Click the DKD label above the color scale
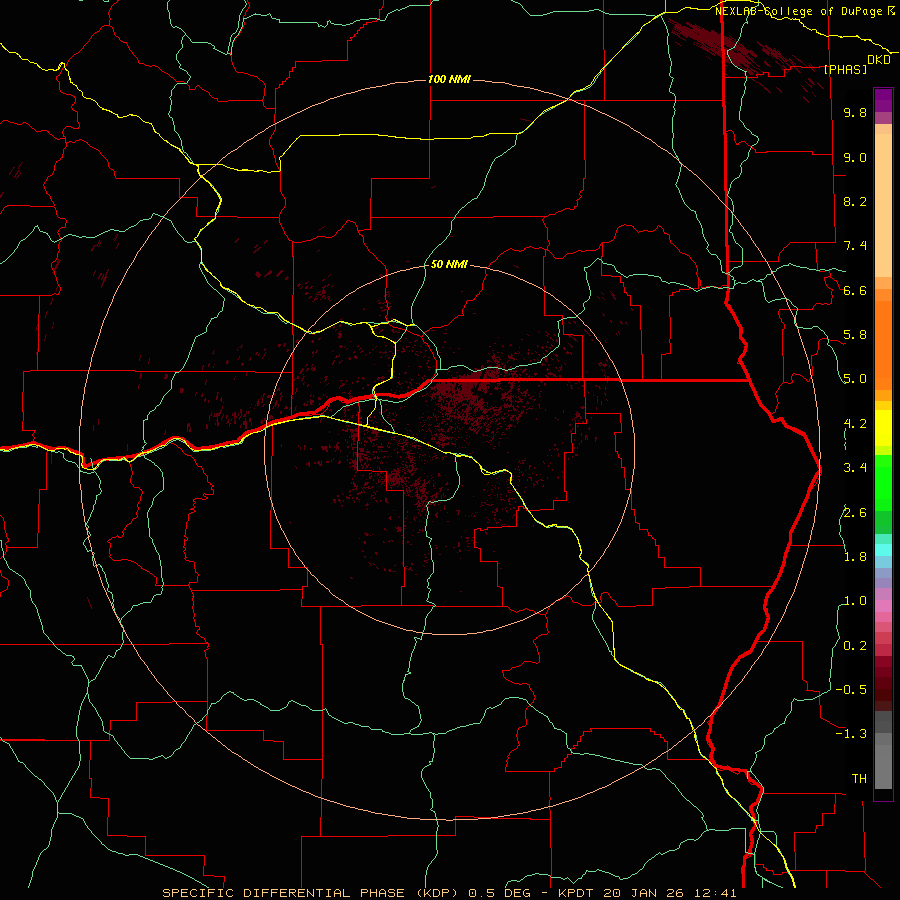The height and width of the screenshot is (900, 900). click(x=879, y=60)
